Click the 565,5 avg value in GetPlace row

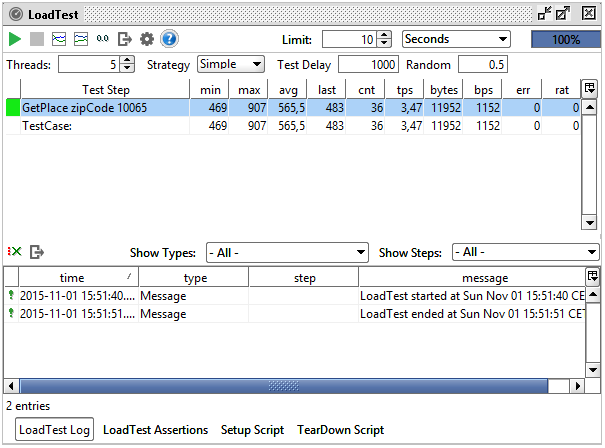(291, 108)
